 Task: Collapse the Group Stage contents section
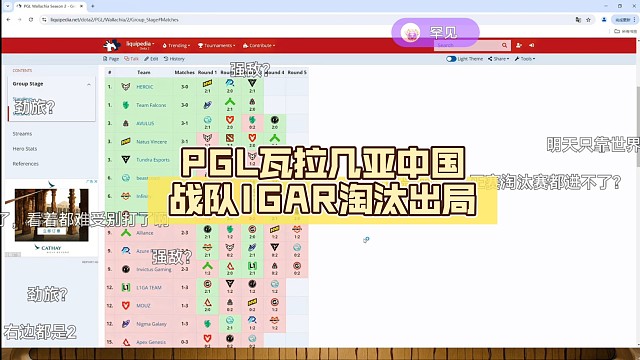pyautogui.click(x=89, y=84)
